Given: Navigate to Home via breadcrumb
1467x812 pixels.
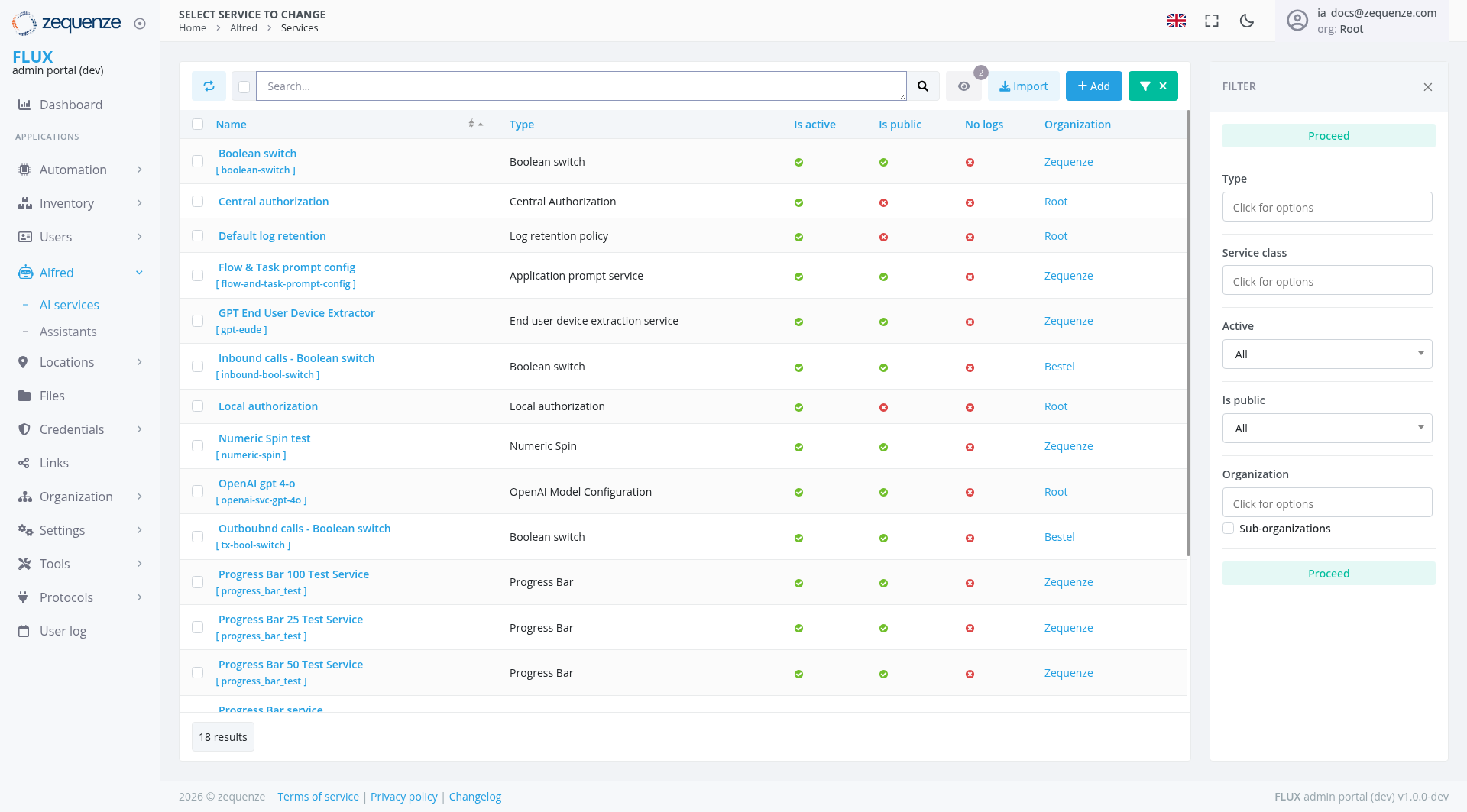Looking at the screenshot, I should tap(193, 27).
